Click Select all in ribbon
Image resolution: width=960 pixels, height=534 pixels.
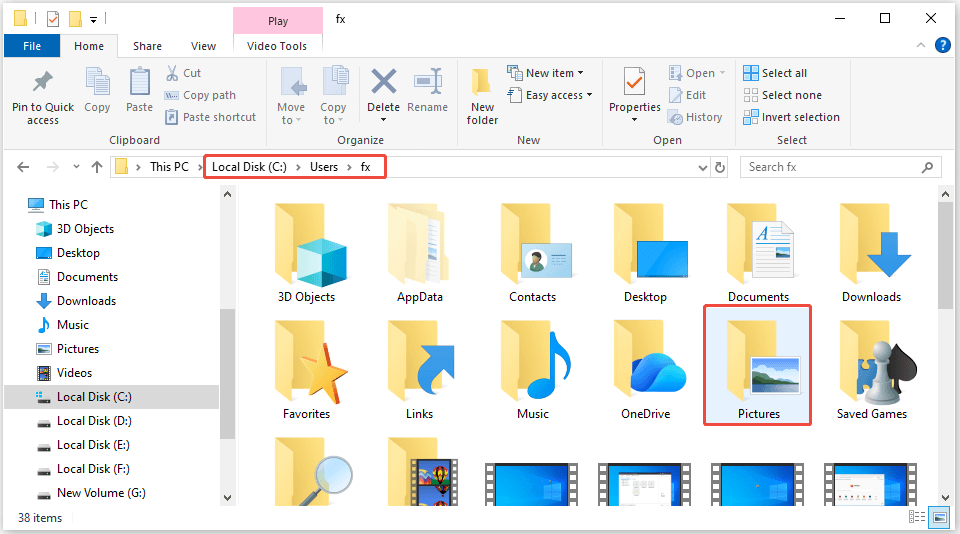click(x=775, y=73)
